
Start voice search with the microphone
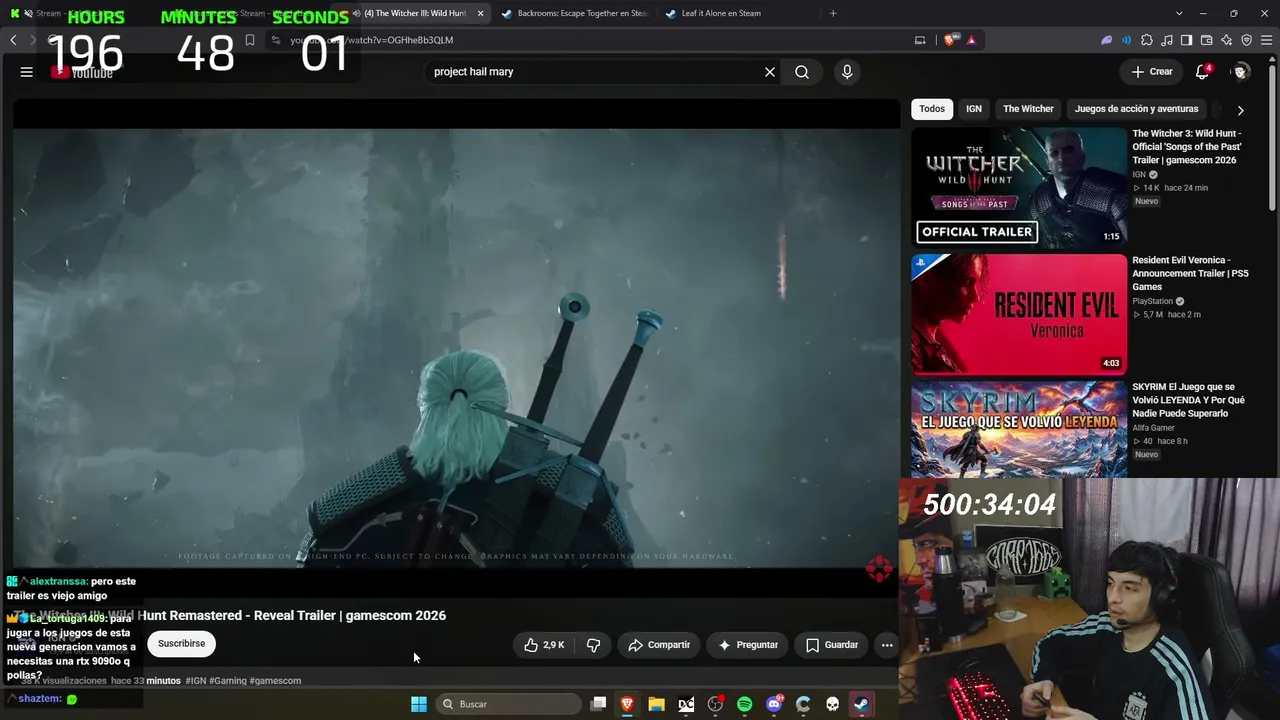coord(847,72)
